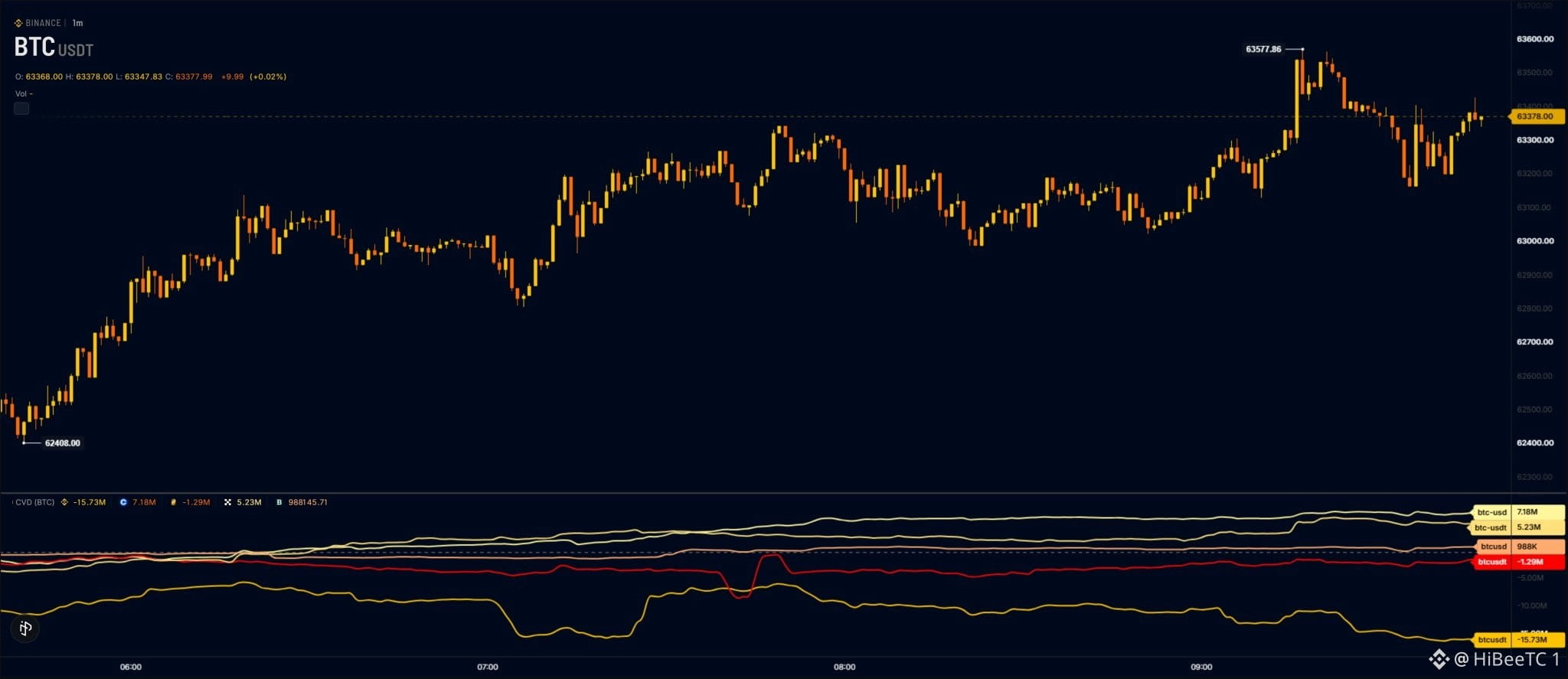Click the red btcusdt series tag

coord(1491,562)
